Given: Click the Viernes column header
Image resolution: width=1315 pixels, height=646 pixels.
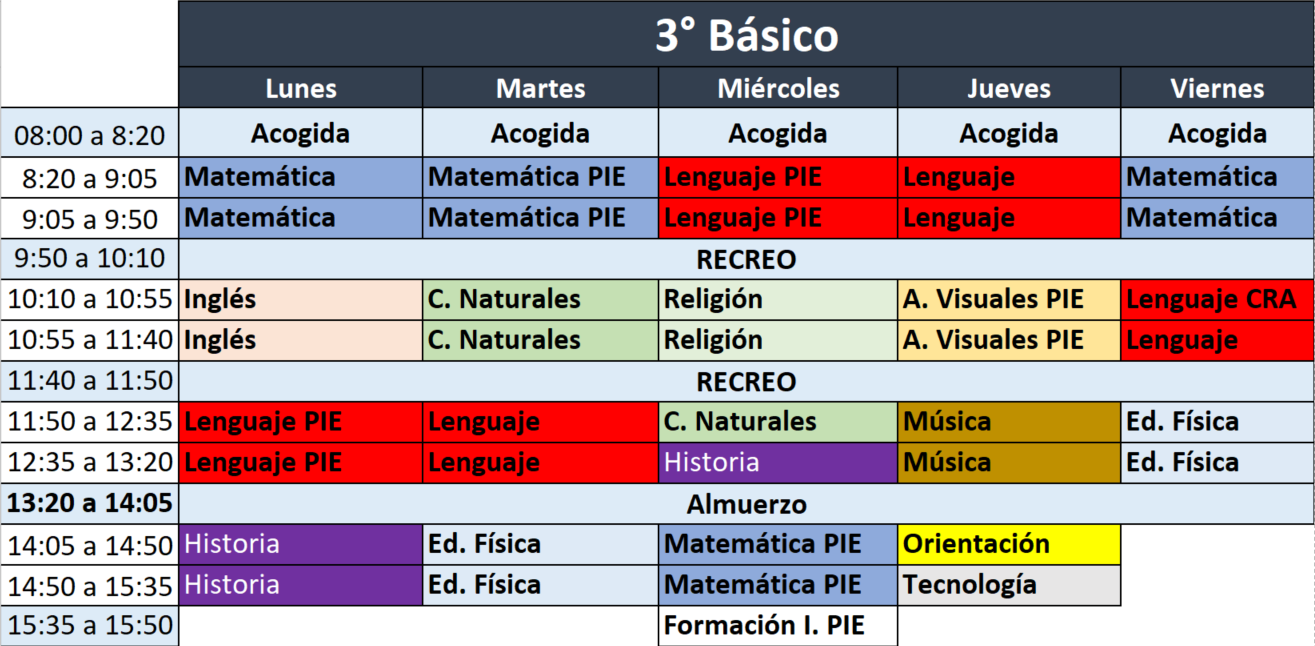Looking at the screenshot, I should pos(1217,88).
